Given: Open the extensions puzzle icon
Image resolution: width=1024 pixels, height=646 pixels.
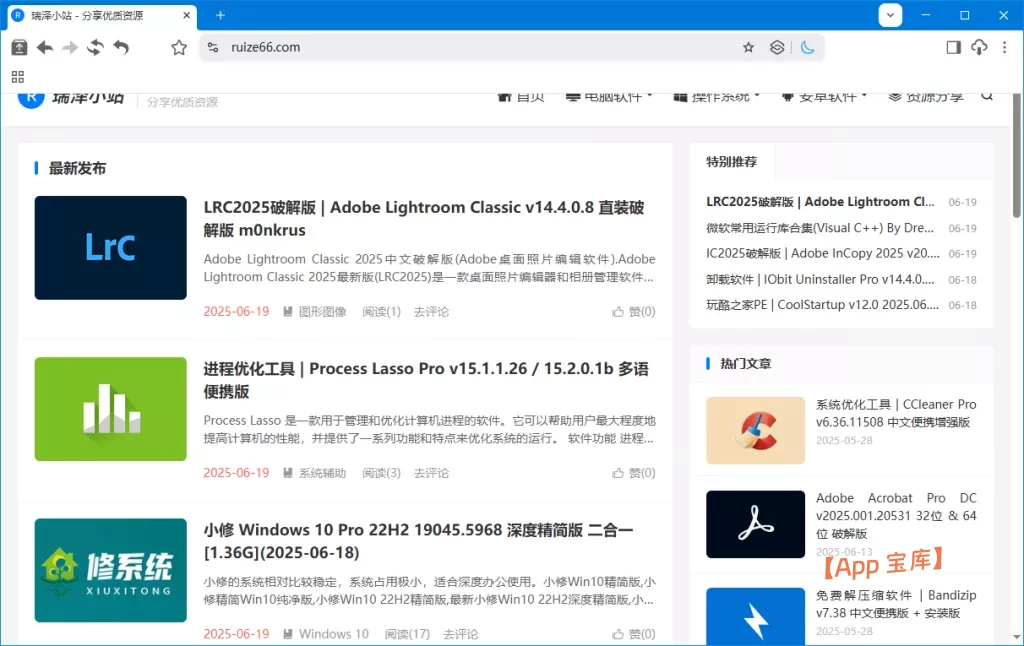Looking at the screenshot, I should 777,46.
